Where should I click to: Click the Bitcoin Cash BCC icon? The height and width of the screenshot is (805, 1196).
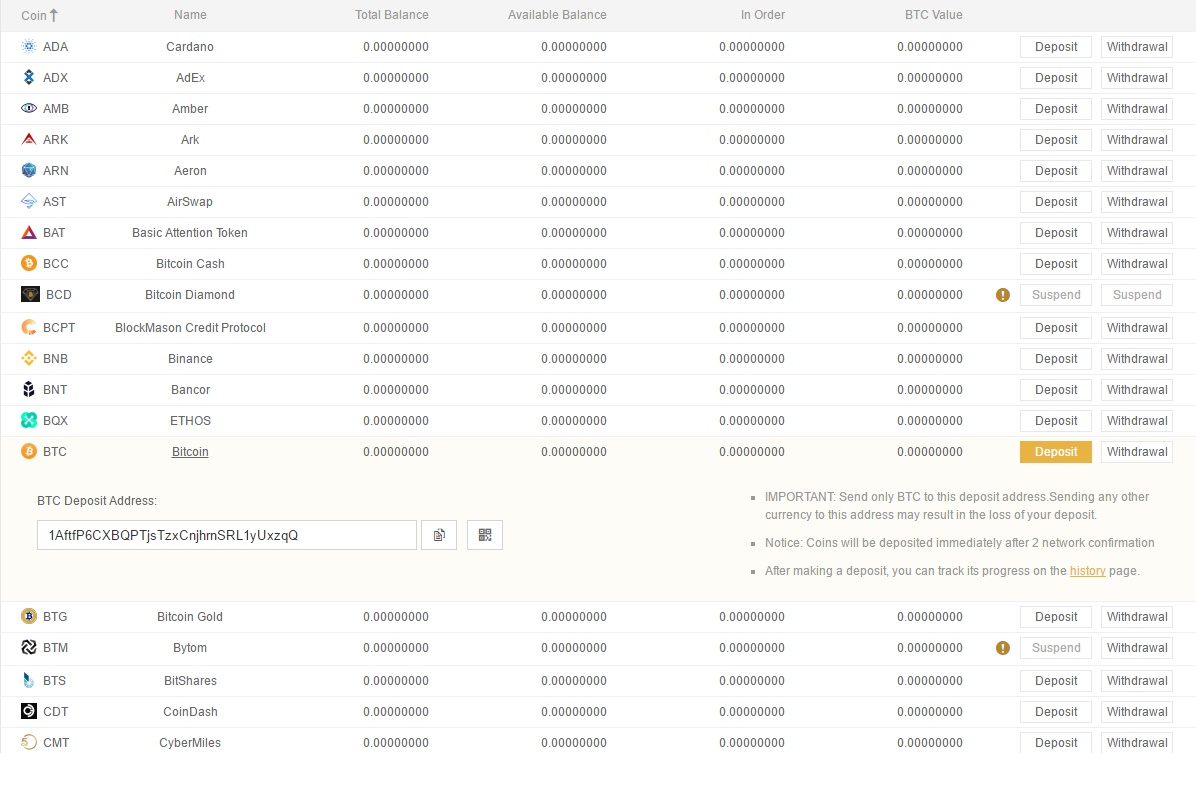[x=29, y=263]
